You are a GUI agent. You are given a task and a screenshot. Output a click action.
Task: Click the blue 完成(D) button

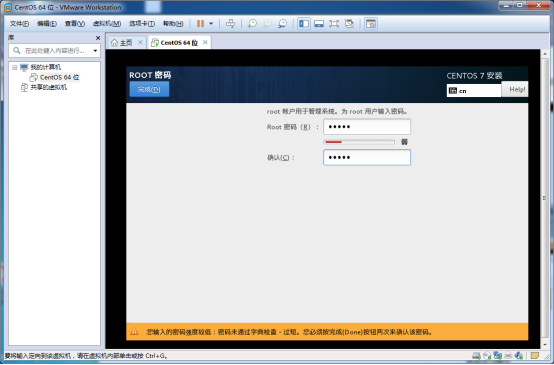(149, 89)
